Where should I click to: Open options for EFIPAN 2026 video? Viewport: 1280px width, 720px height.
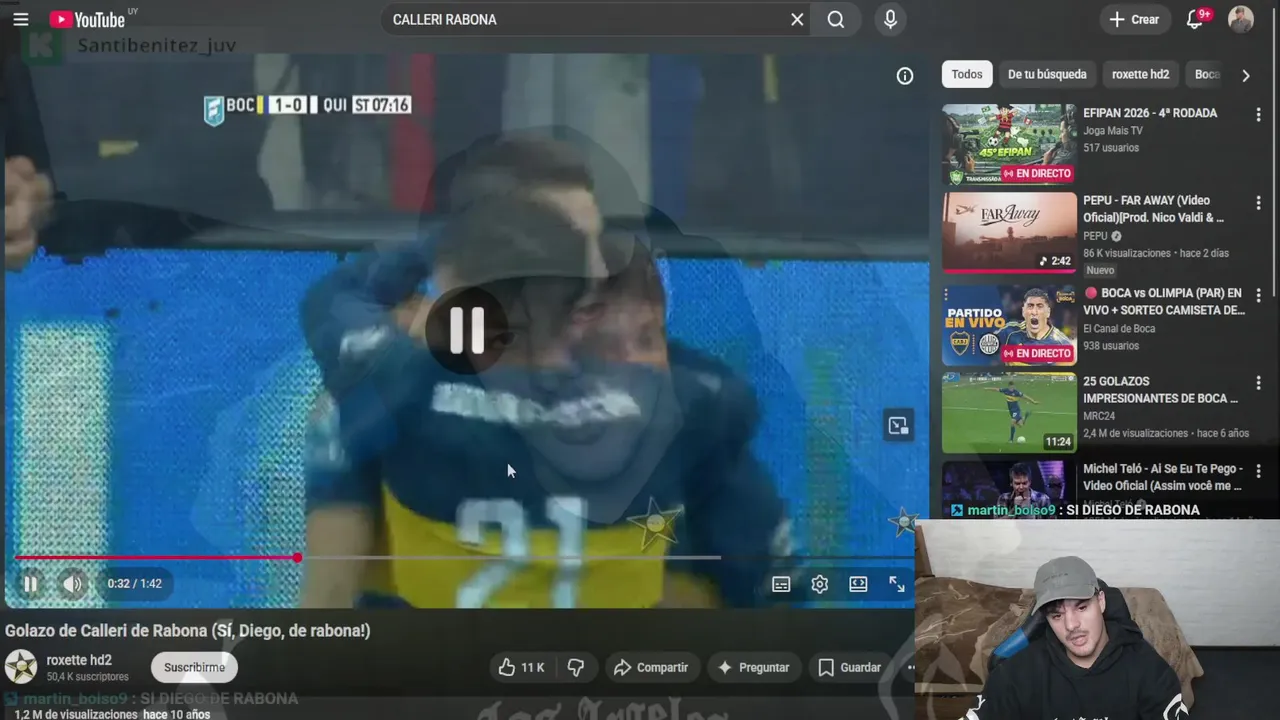click(1258, 116)
